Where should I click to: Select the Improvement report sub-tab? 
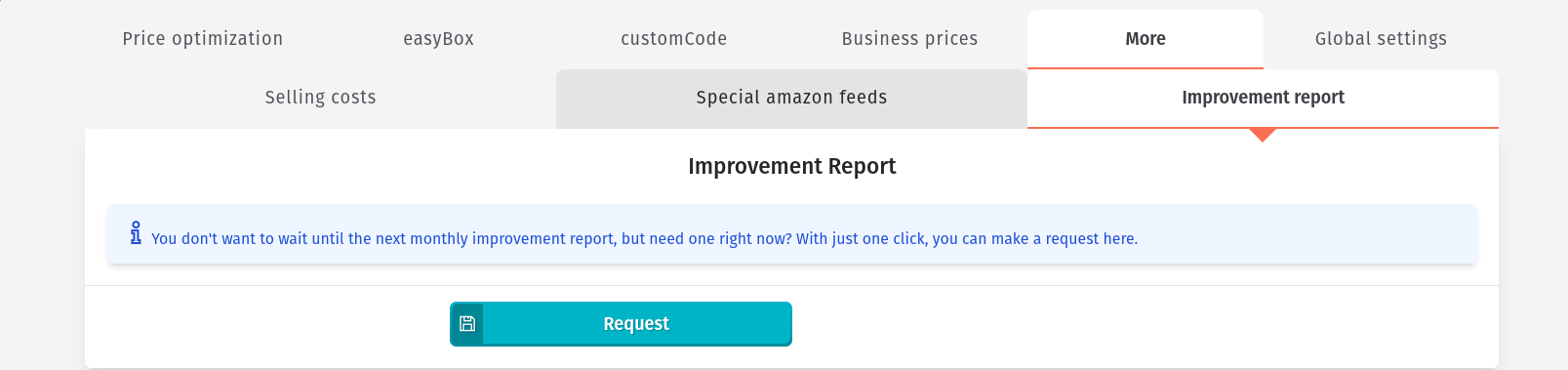tap(1263, 98)
